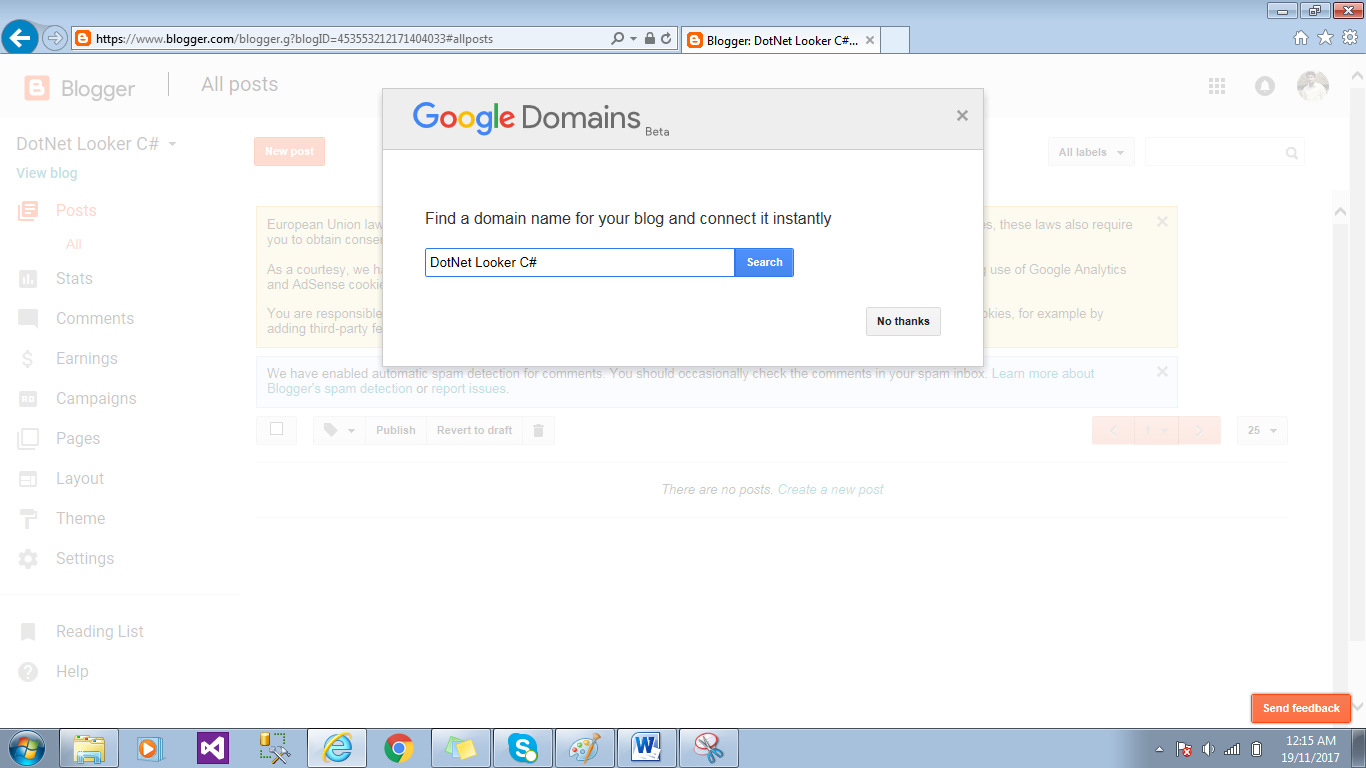This screenshot has height=768, width=1366.
Task: Dismiss the spam detection notice
Action: pos(1162,372)
